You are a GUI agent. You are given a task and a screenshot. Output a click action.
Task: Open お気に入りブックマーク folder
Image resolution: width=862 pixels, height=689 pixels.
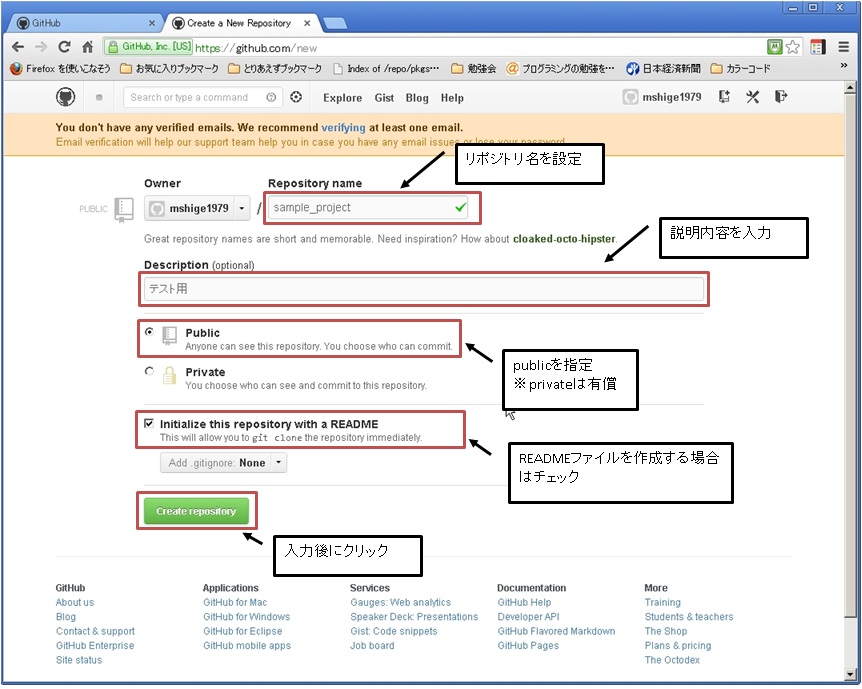pos(169,69)
